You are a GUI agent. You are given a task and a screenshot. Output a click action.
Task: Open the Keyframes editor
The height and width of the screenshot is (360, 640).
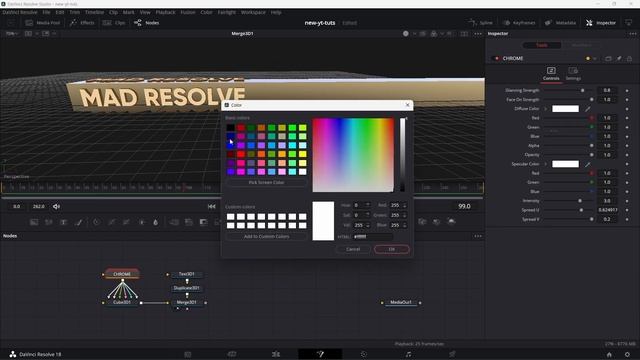tap(519, 23)
